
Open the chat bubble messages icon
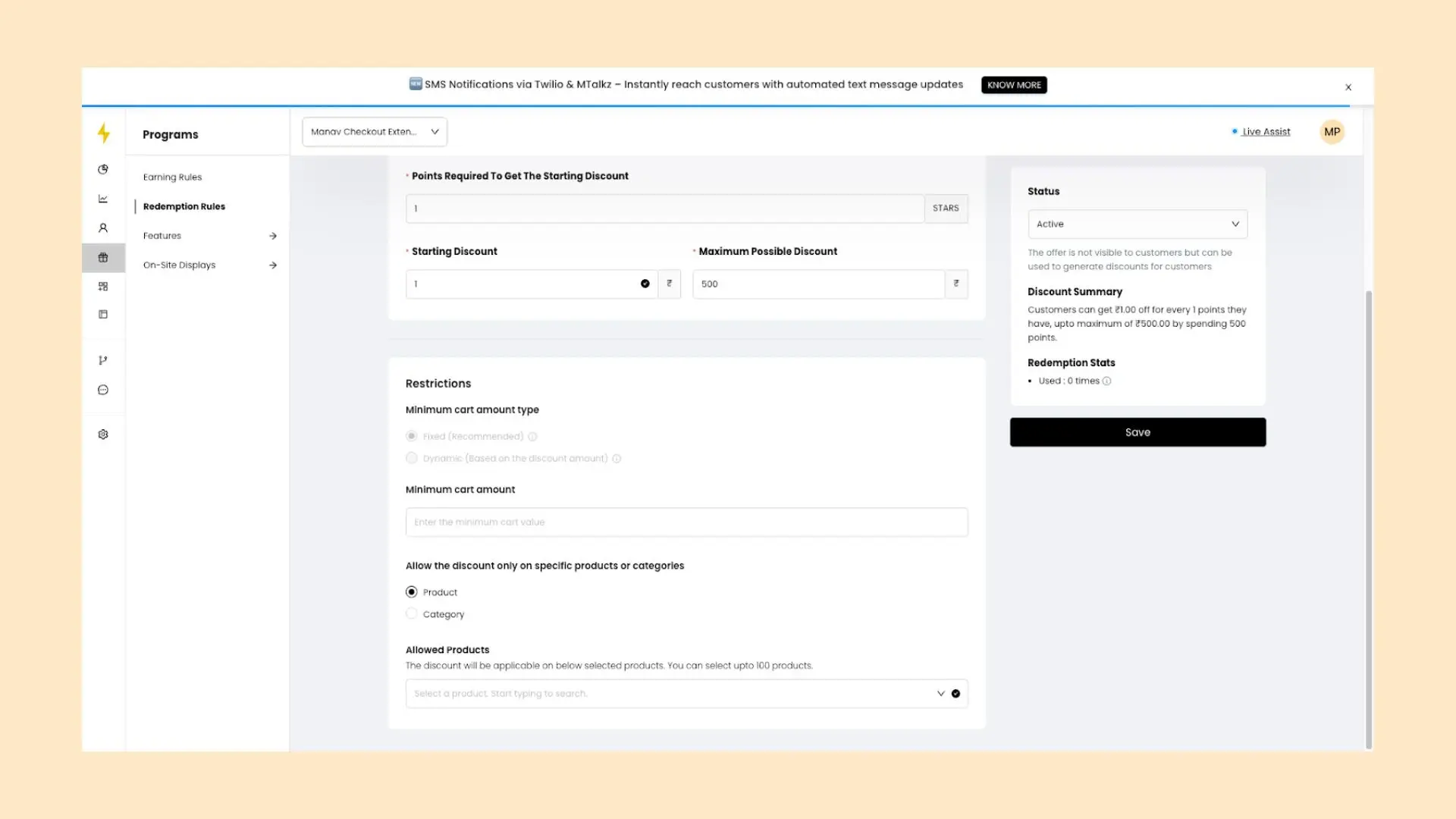coord(103,390)
